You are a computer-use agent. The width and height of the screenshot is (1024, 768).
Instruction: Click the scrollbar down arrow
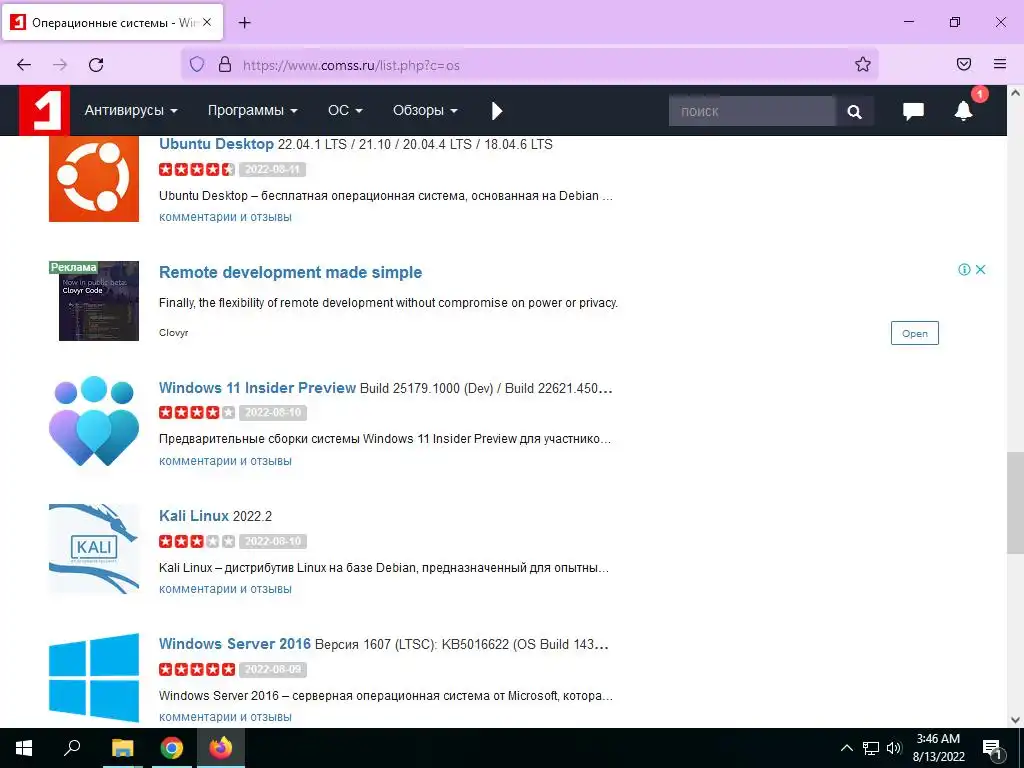1015,720
